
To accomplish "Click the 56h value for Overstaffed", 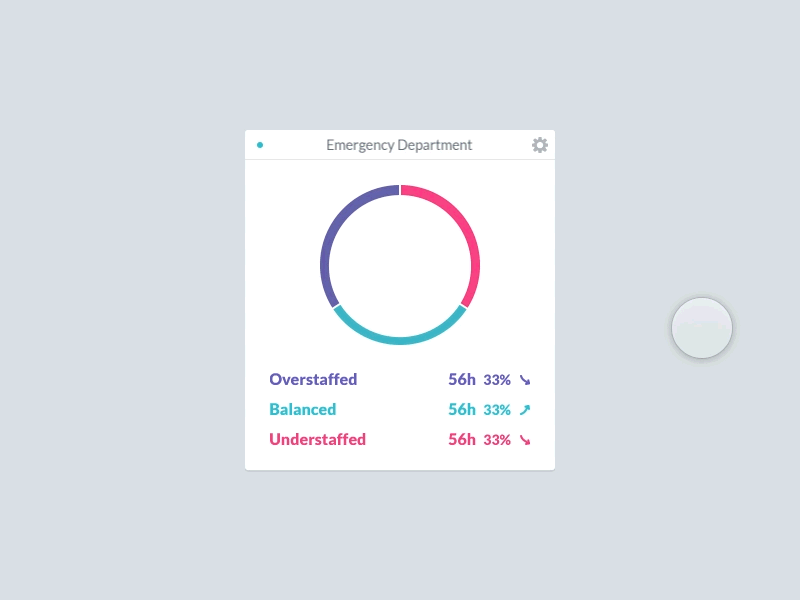I will coord(462,379).
